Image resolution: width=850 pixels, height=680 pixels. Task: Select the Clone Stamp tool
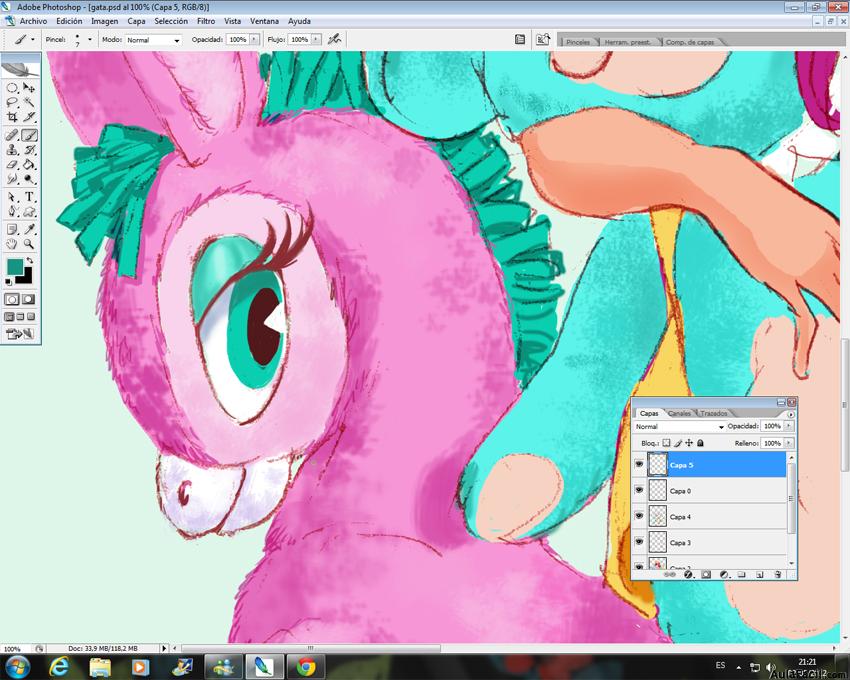12,150
